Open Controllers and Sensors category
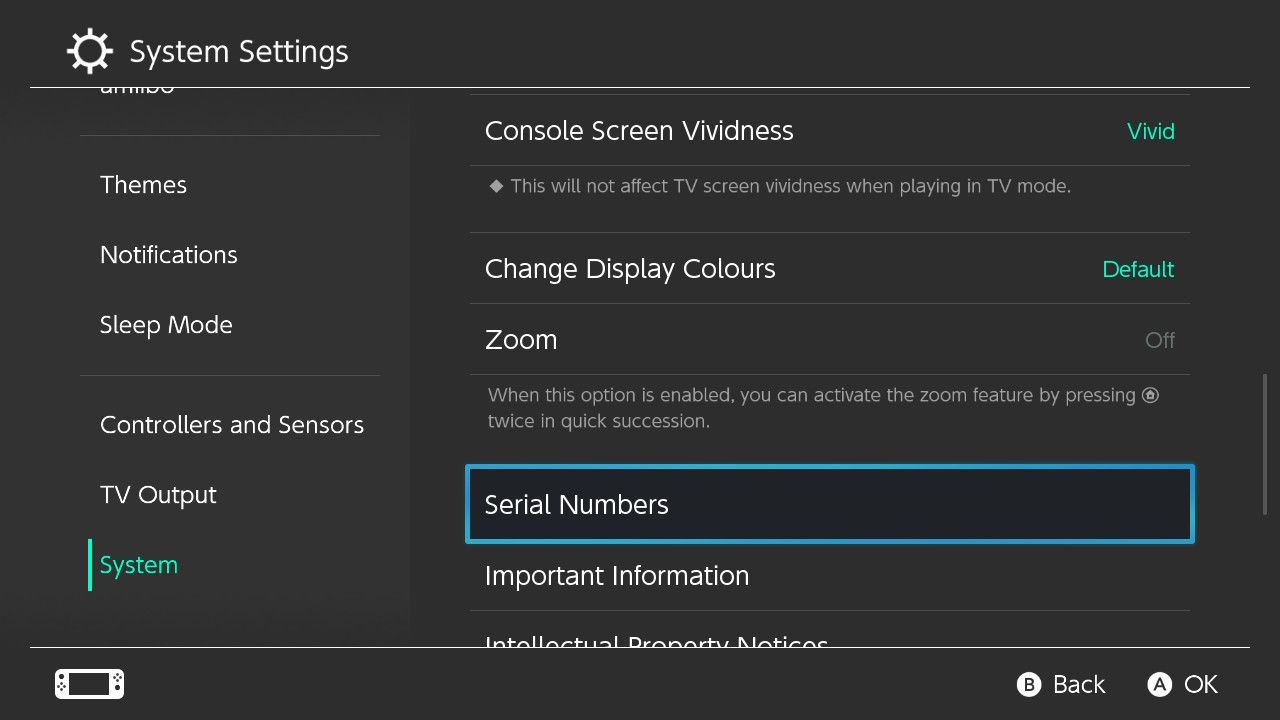Image resolution: width=1280 pixels, height=720 pixels. 231,425
